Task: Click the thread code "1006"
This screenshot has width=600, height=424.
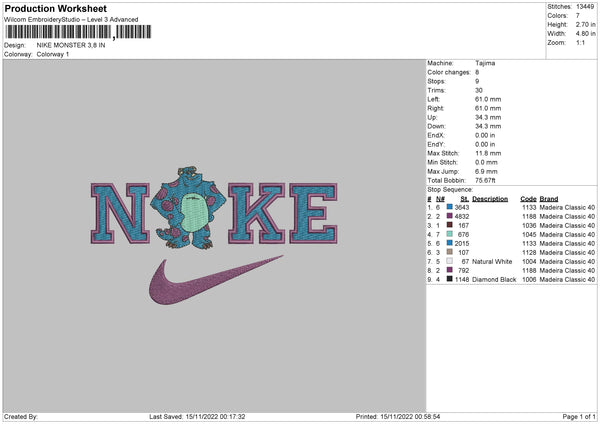Action: point(529,279)
